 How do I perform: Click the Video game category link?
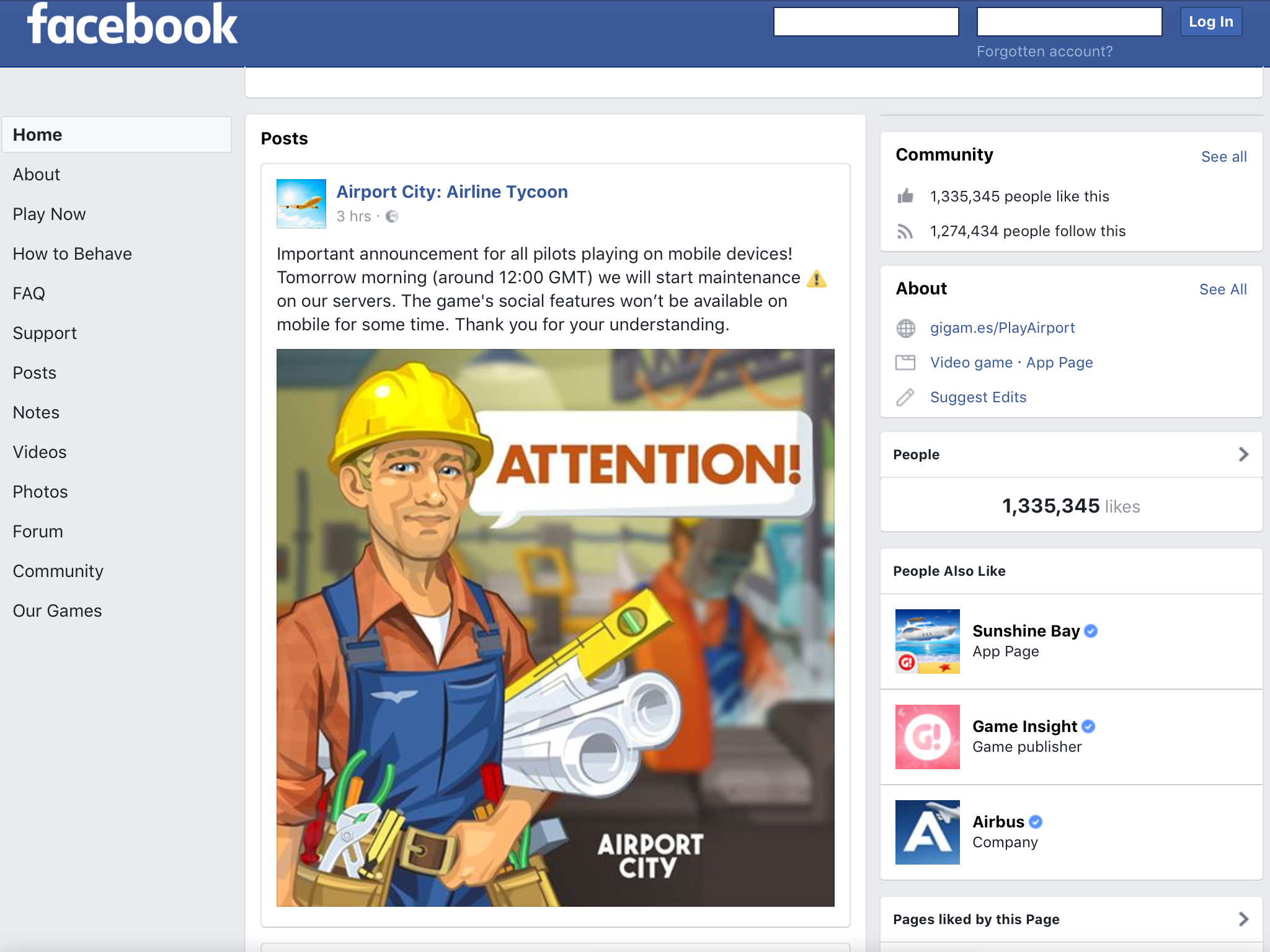click(x=971, y=363)
